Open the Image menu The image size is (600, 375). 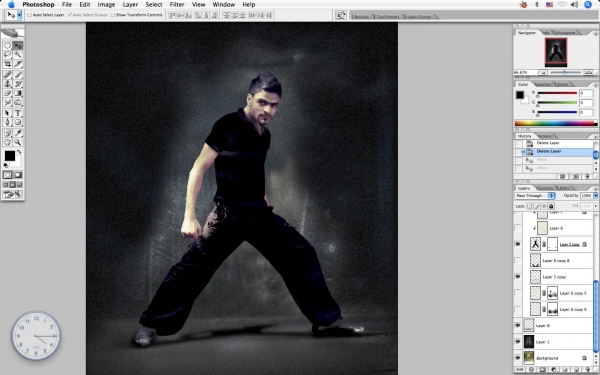tap(106, 5)
